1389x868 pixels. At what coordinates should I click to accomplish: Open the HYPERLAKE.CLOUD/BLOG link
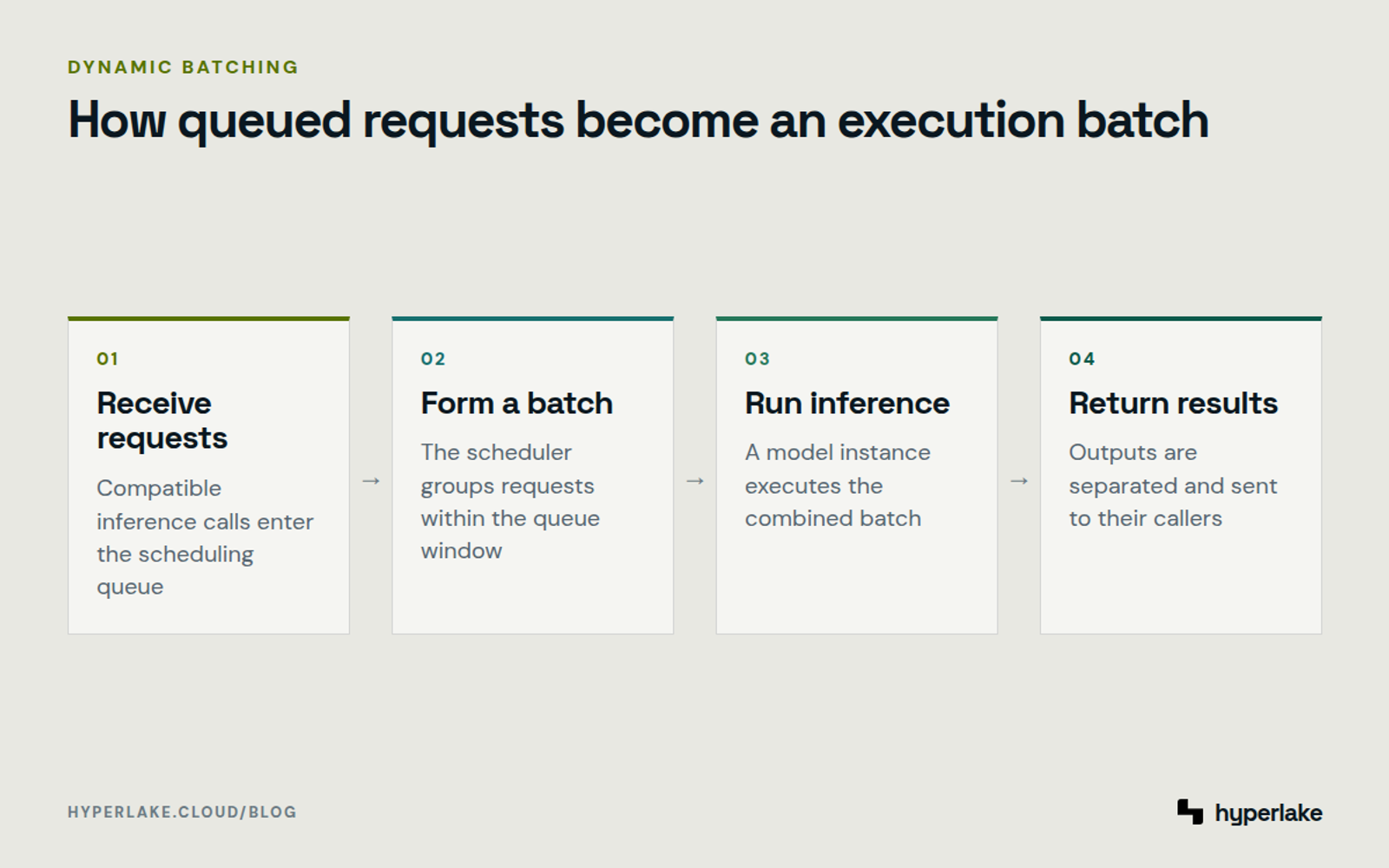(182, 812)
